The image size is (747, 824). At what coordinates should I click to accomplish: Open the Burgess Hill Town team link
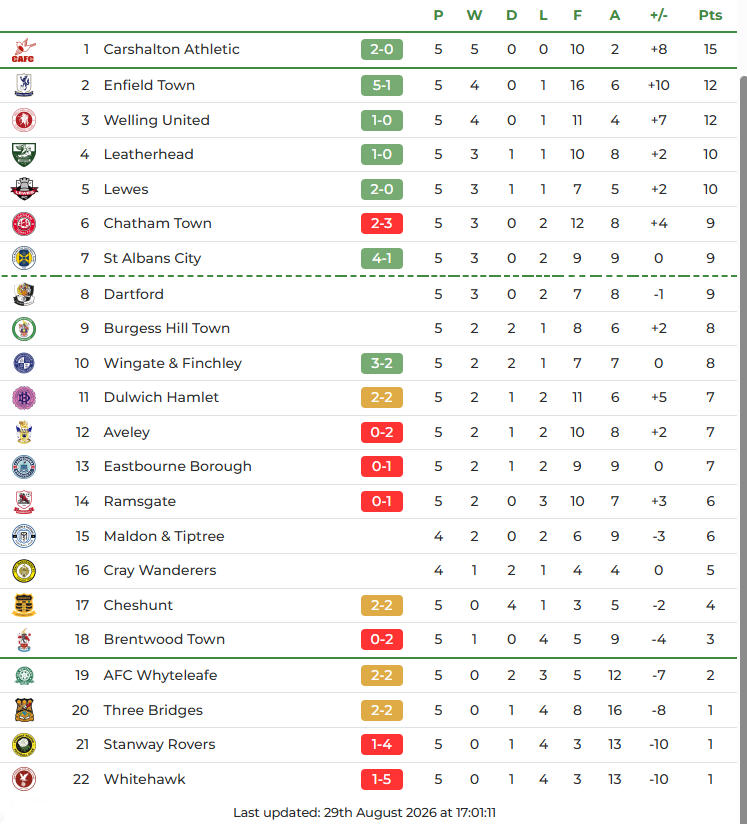pyautogui.click(x=167, y=328)
